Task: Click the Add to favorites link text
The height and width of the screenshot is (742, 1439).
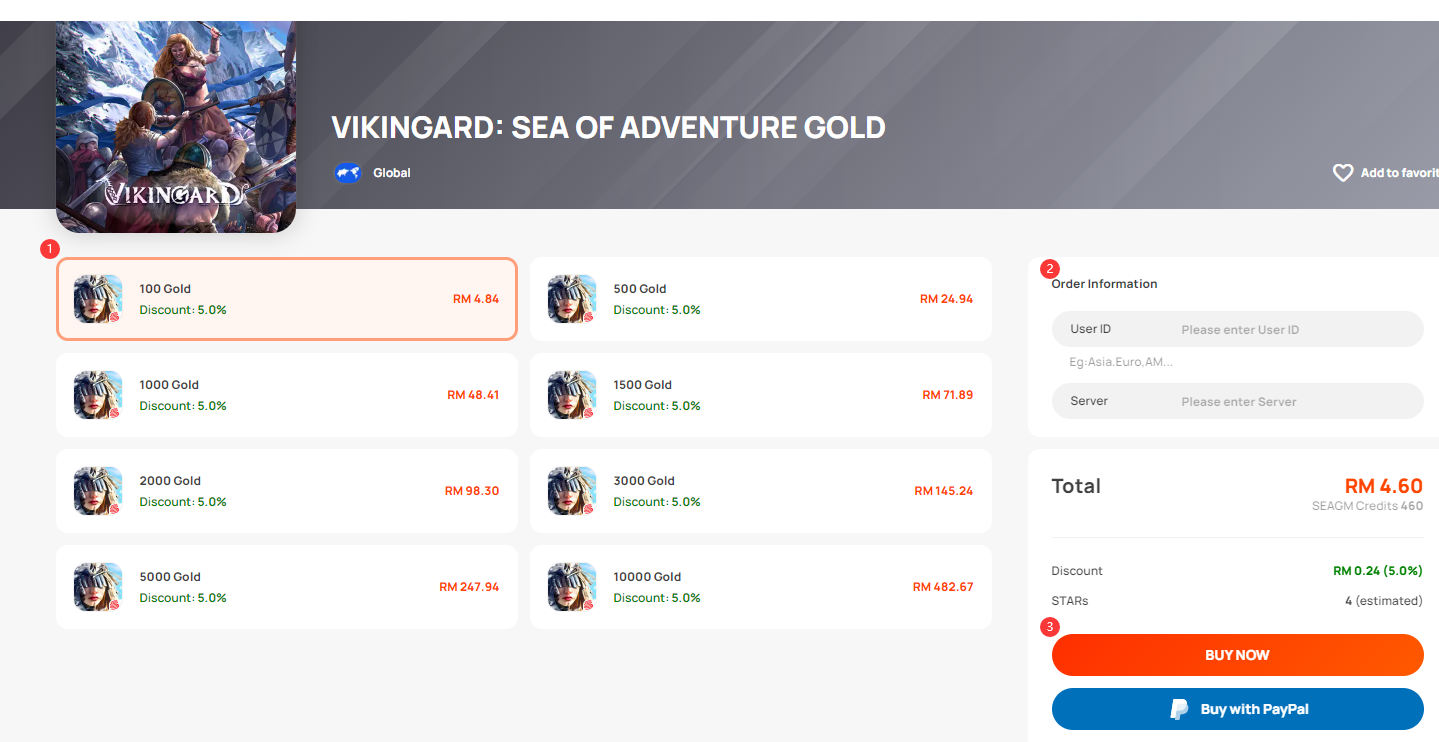Action: (x=1399, y=173)
